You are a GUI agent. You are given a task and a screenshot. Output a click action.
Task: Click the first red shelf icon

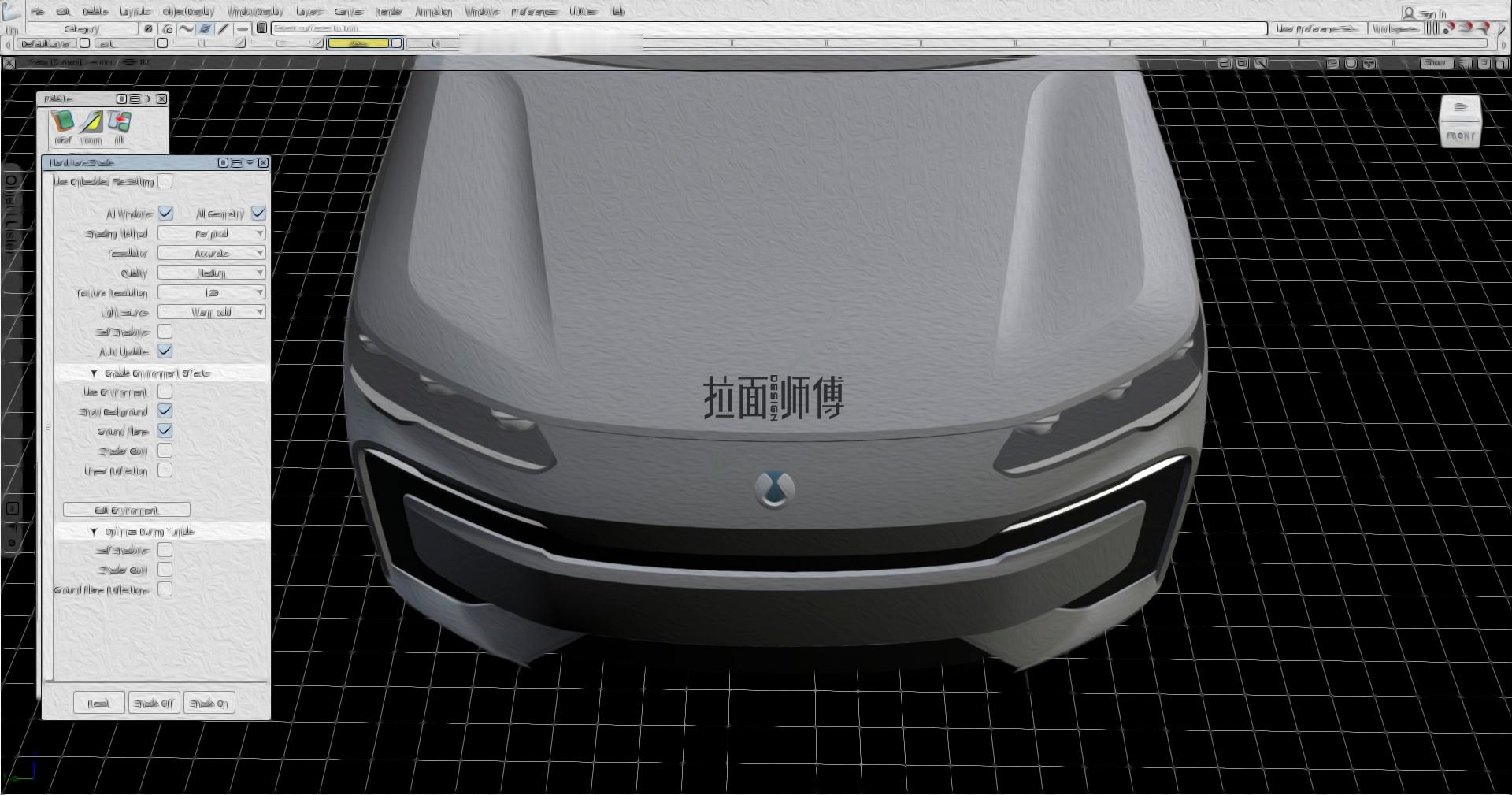pyautogui.click(x=1448, y=28)
